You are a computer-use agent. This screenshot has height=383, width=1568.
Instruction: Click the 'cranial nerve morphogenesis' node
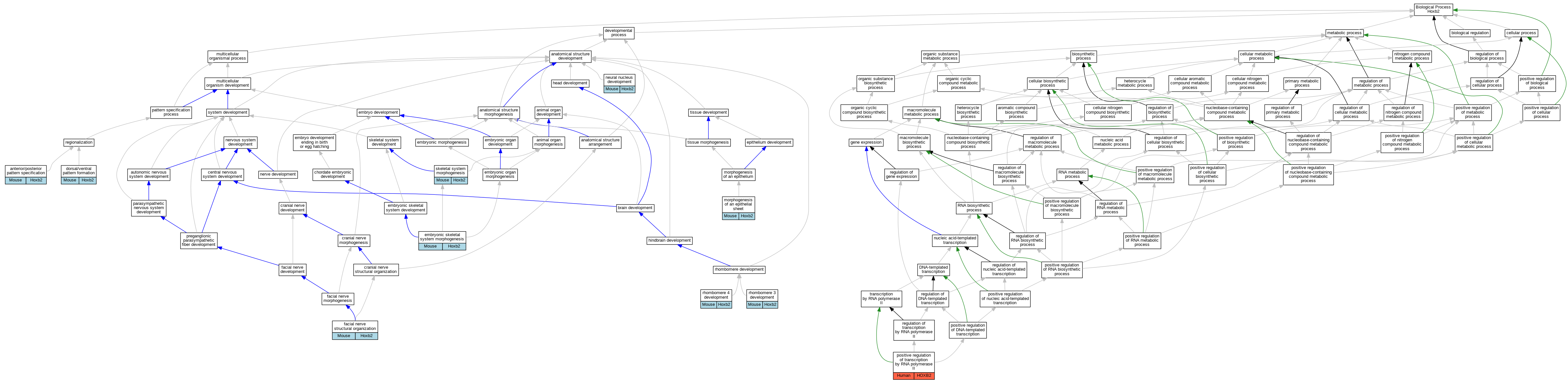tap(354, 241)
